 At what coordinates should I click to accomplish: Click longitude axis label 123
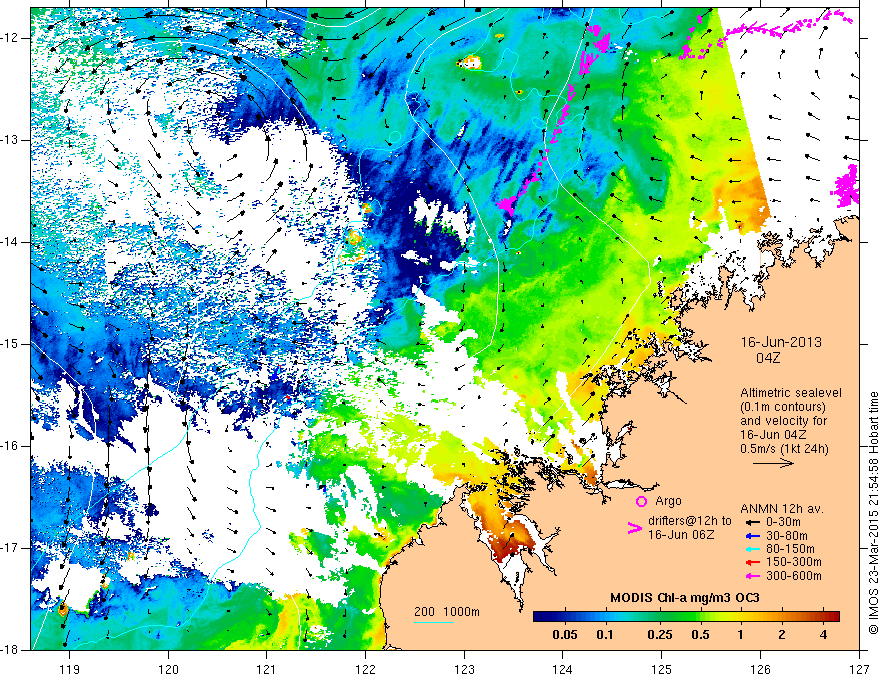[464, 669]
